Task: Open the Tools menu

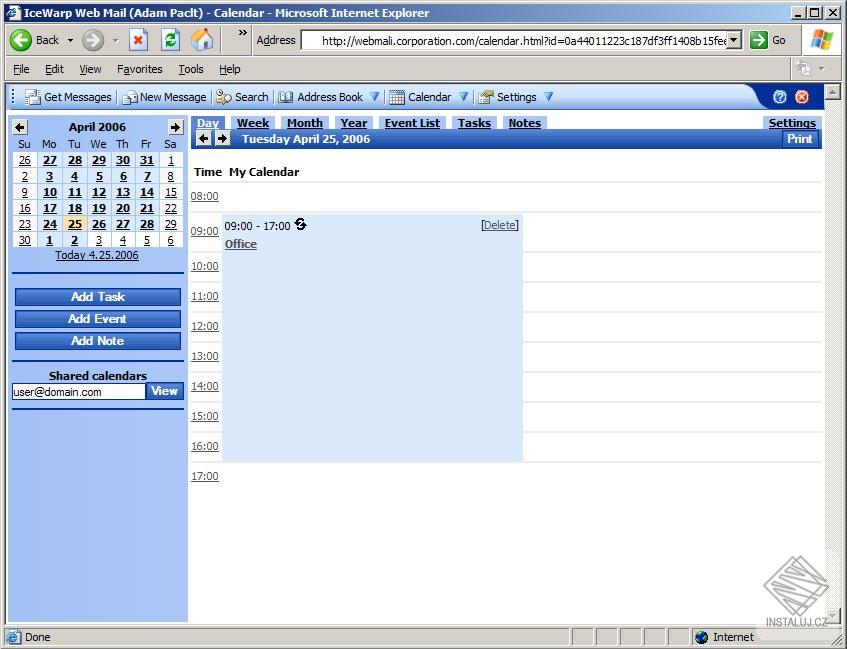Action: 191,69
